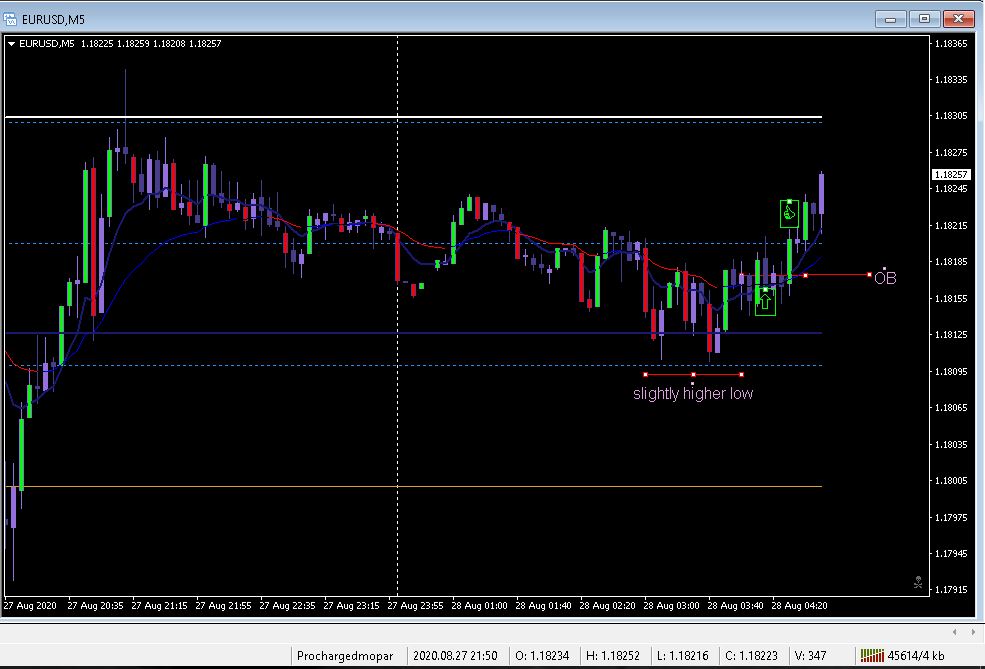Click the scroll right arrow below chart

pos(973,632)
